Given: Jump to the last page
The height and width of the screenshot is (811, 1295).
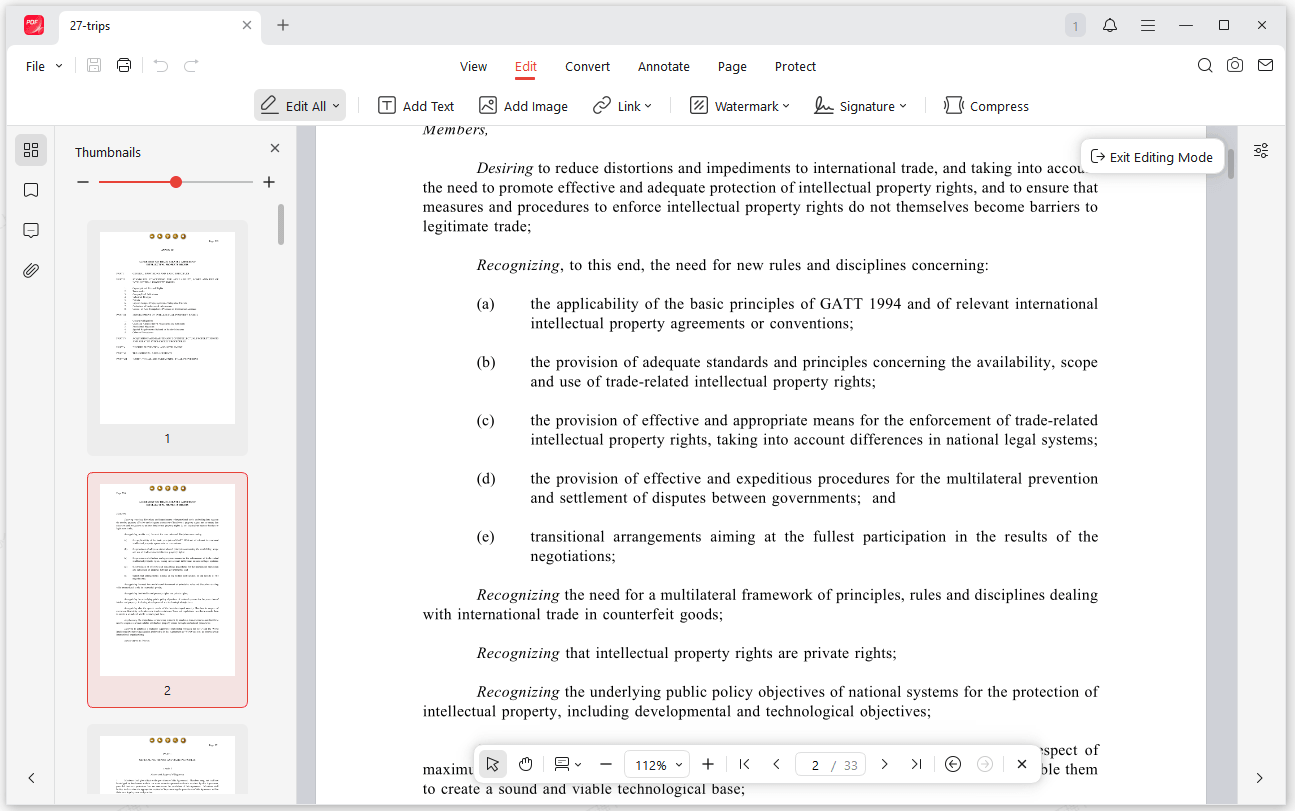Looking at the screenshot, I should [x=916, y=764].
